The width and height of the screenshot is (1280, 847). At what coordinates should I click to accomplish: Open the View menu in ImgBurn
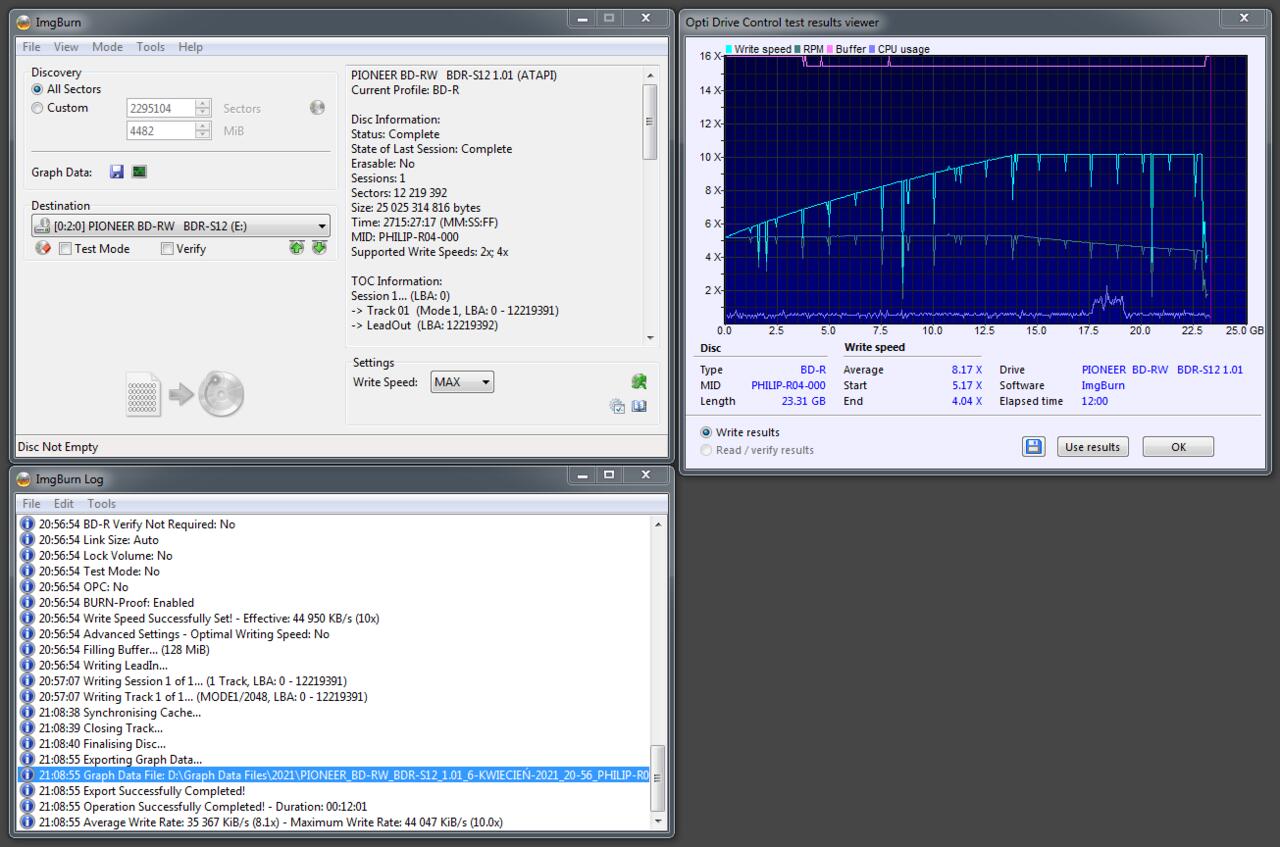click(x=66, y=47)
